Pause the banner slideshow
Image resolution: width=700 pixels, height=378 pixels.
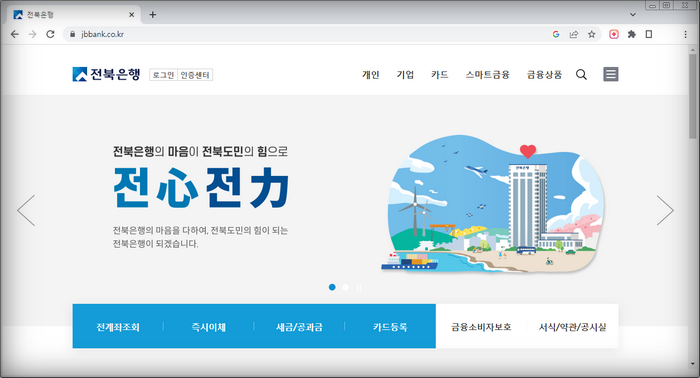[359, 287]
